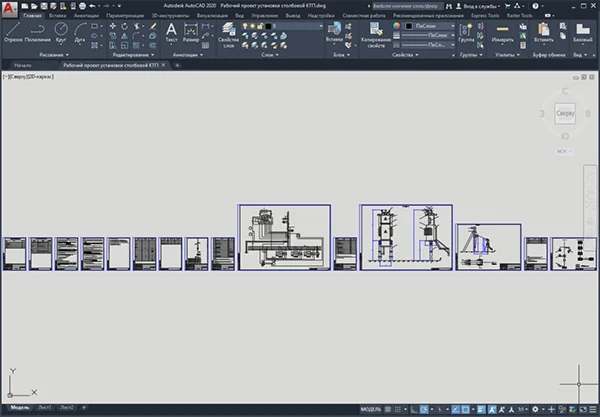The width and height of the screenshot is (600, 417).
Task: Open the Параметризация ribbon tab
Action: click(125, 16)
